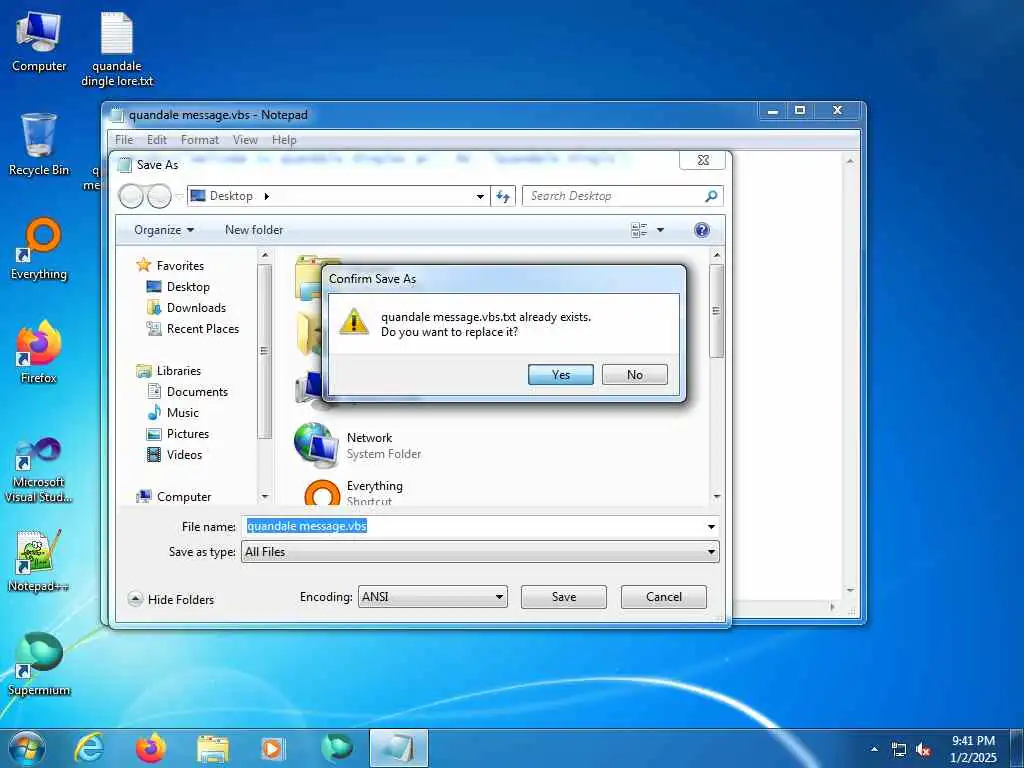
Task: Open Supermium from the taskbar
Action: (337, 748)
